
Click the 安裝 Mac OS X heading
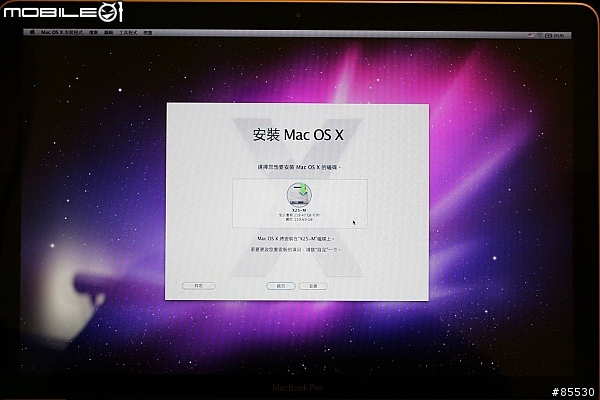[298, 135]
